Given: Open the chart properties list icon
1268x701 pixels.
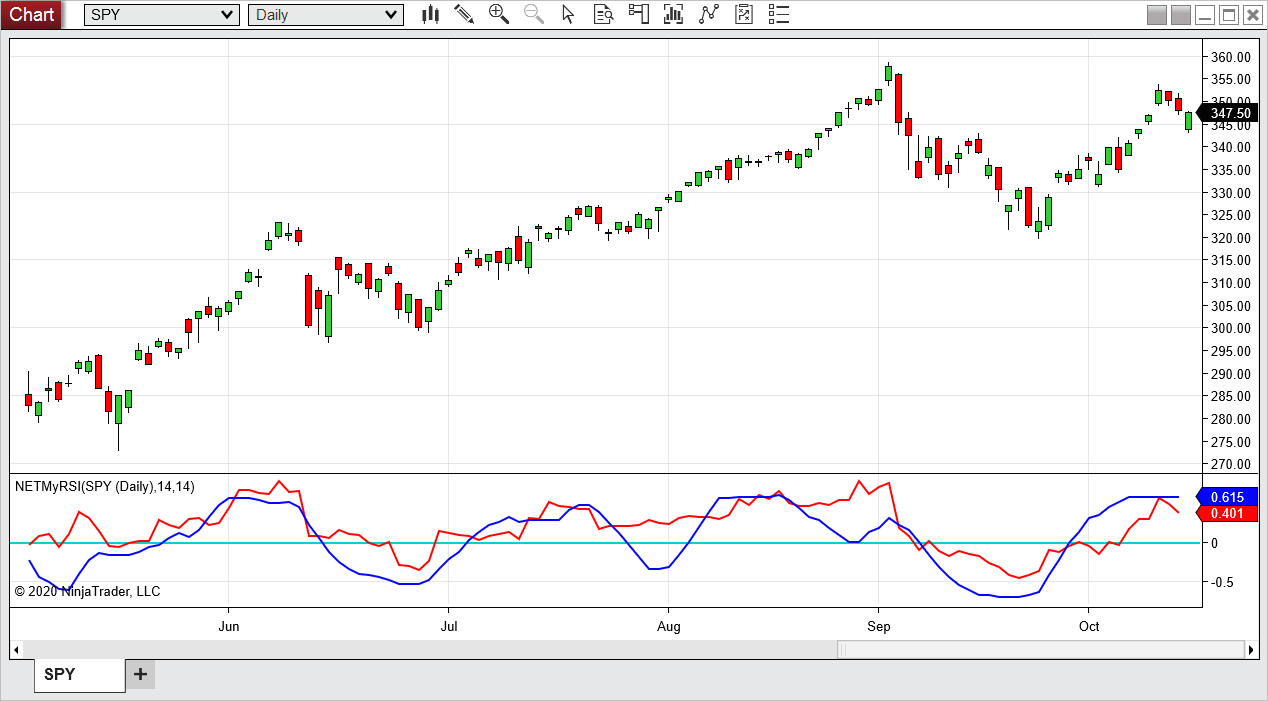Looking at the screenshot, I should [779, 14].
